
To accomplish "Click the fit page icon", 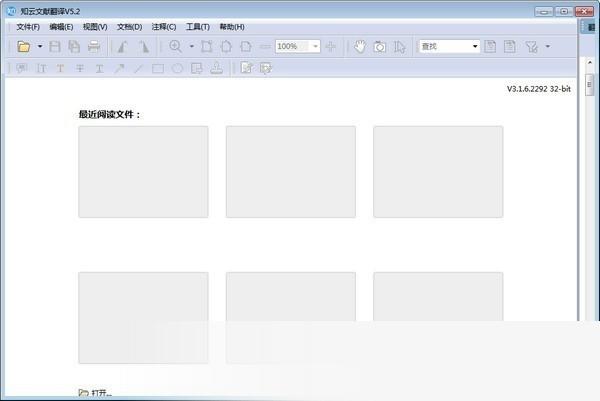I will [226, 47].
